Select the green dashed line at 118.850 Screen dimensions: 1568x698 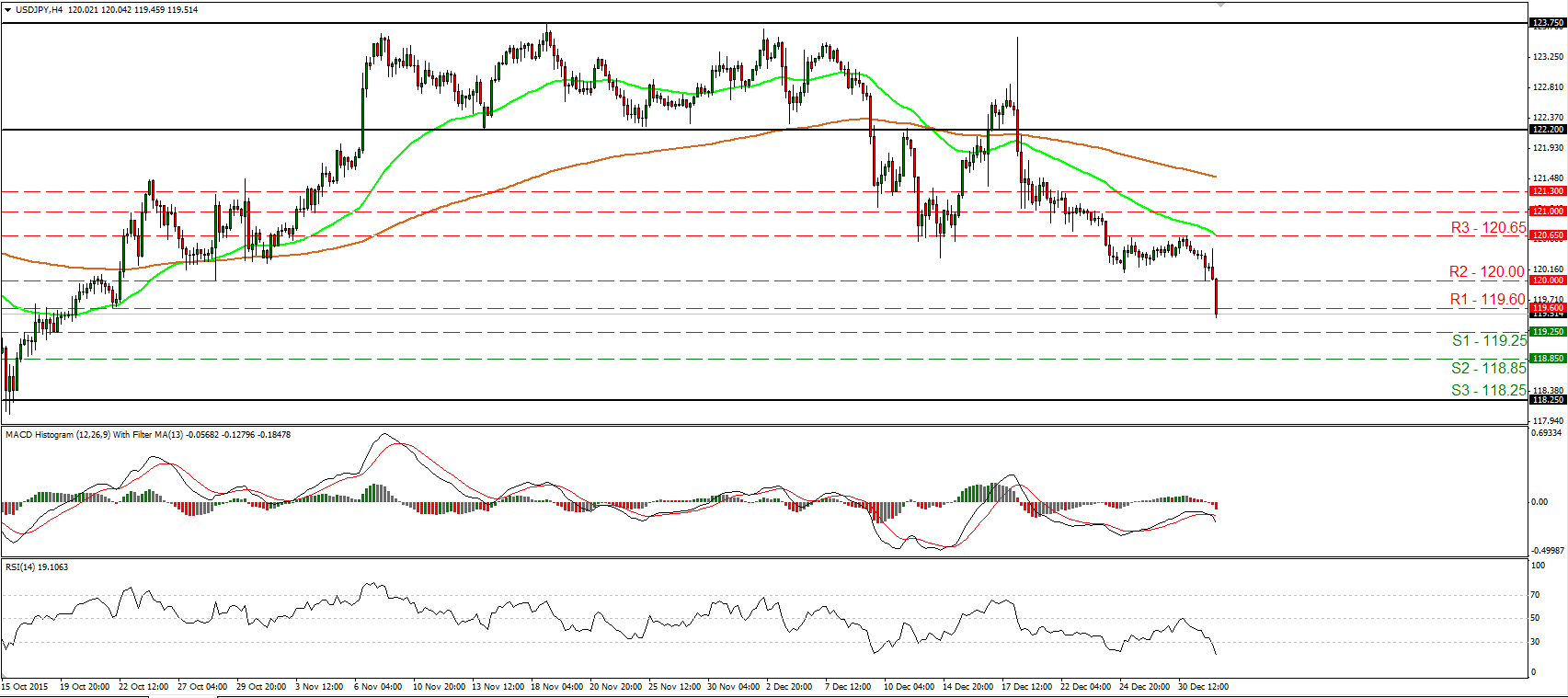click(763, 359)
